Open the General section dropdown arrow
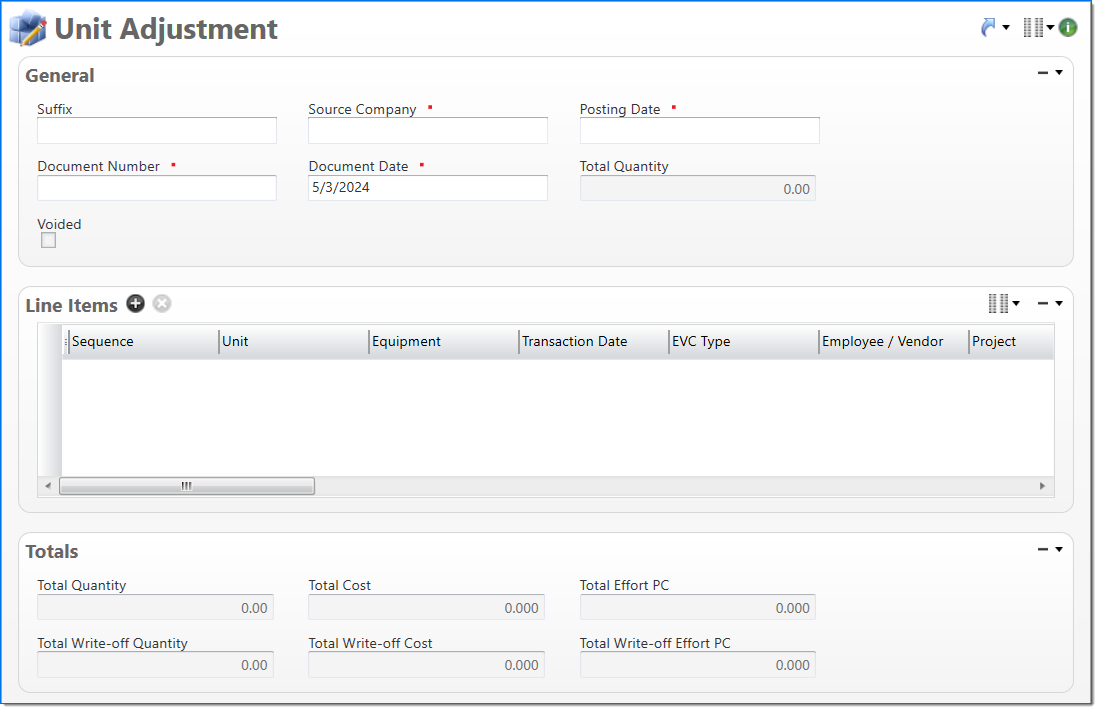The width and height of the screenshot is (1098, 710). [1059, 73]
